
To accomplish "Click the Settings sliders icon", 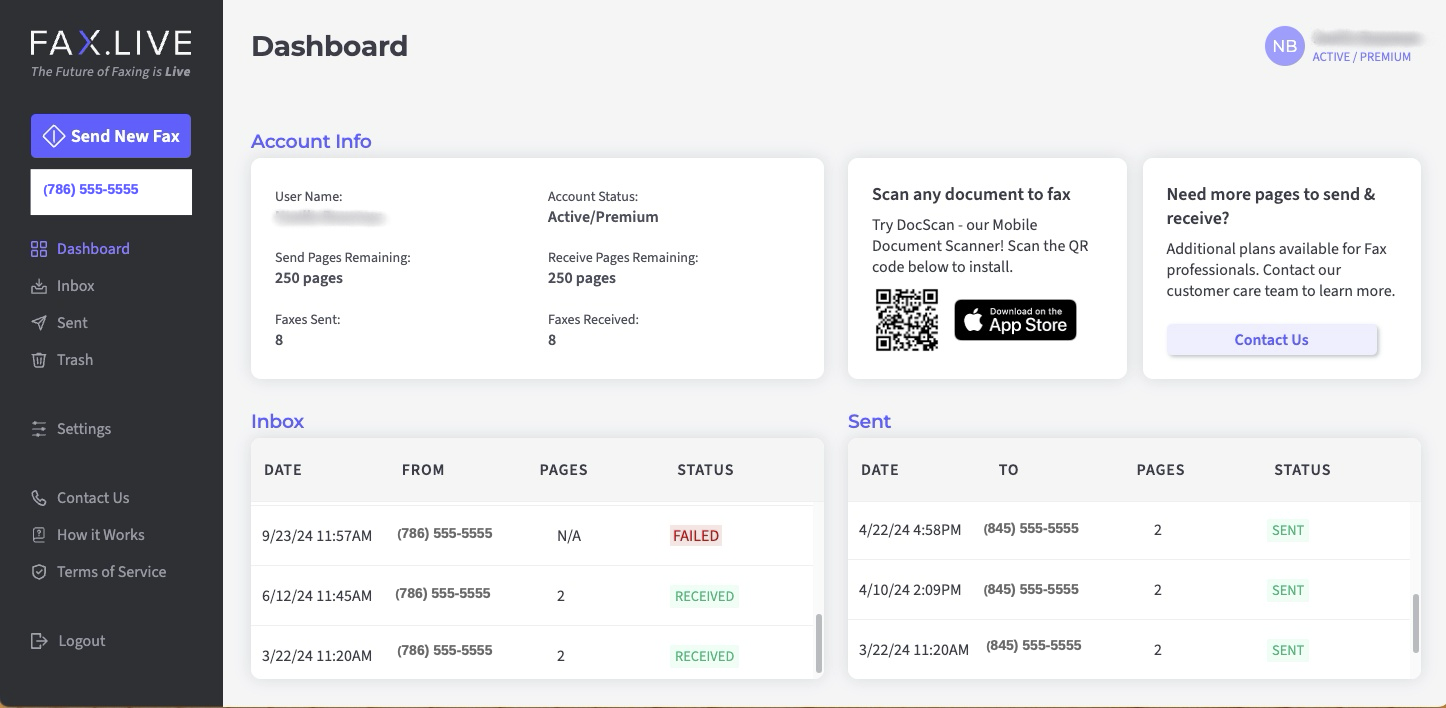I will pyautogui.click(x=39, y=429).
